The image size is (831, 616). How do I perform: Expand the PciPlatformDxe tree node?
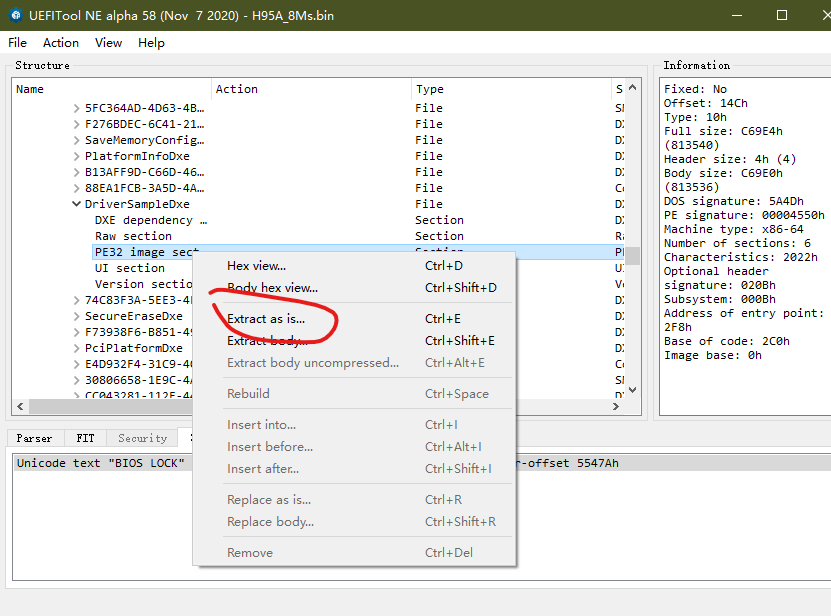77,348
